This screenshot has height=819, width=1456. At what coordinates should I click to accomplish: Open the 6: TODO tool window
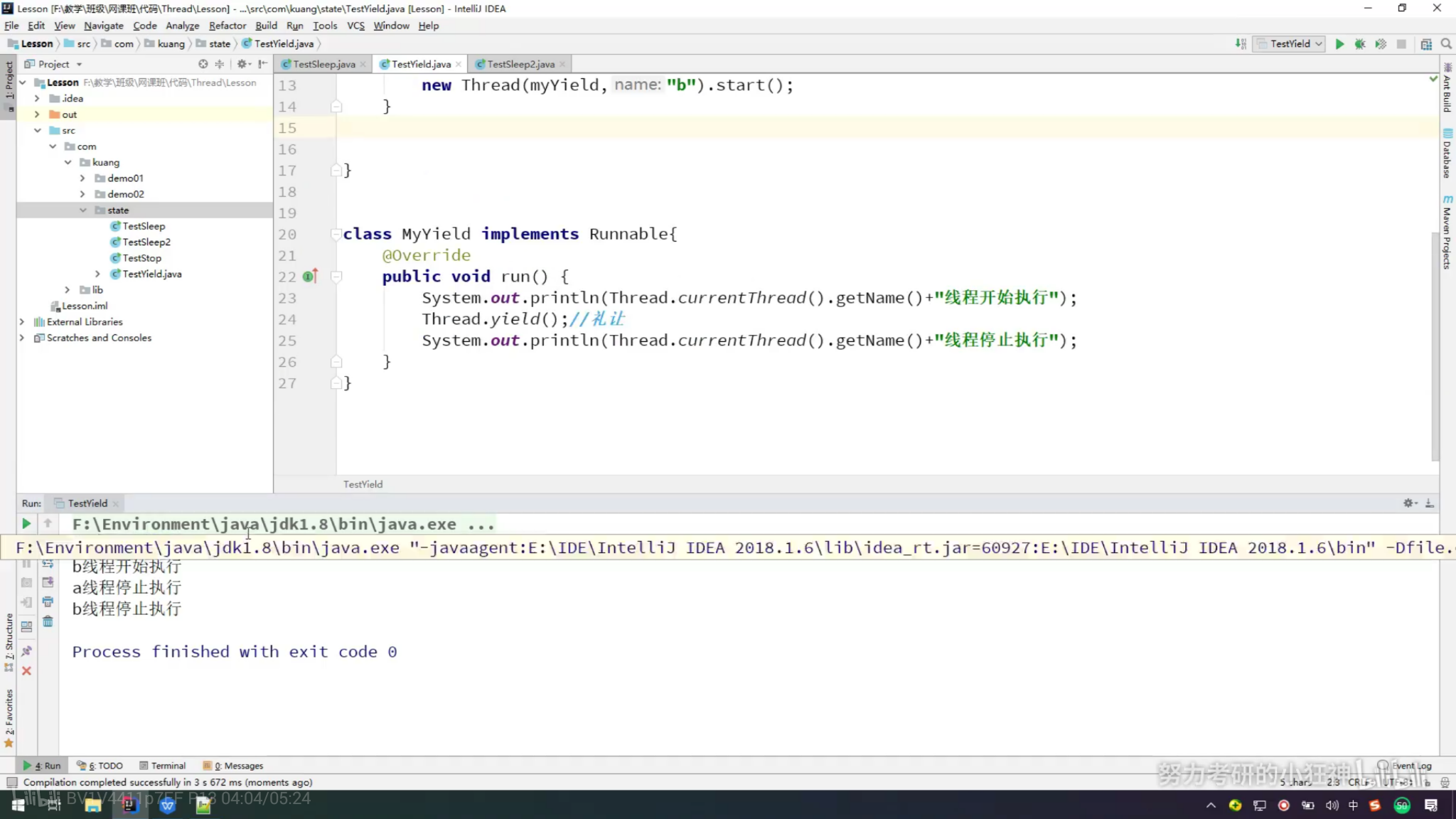point(100,766)
